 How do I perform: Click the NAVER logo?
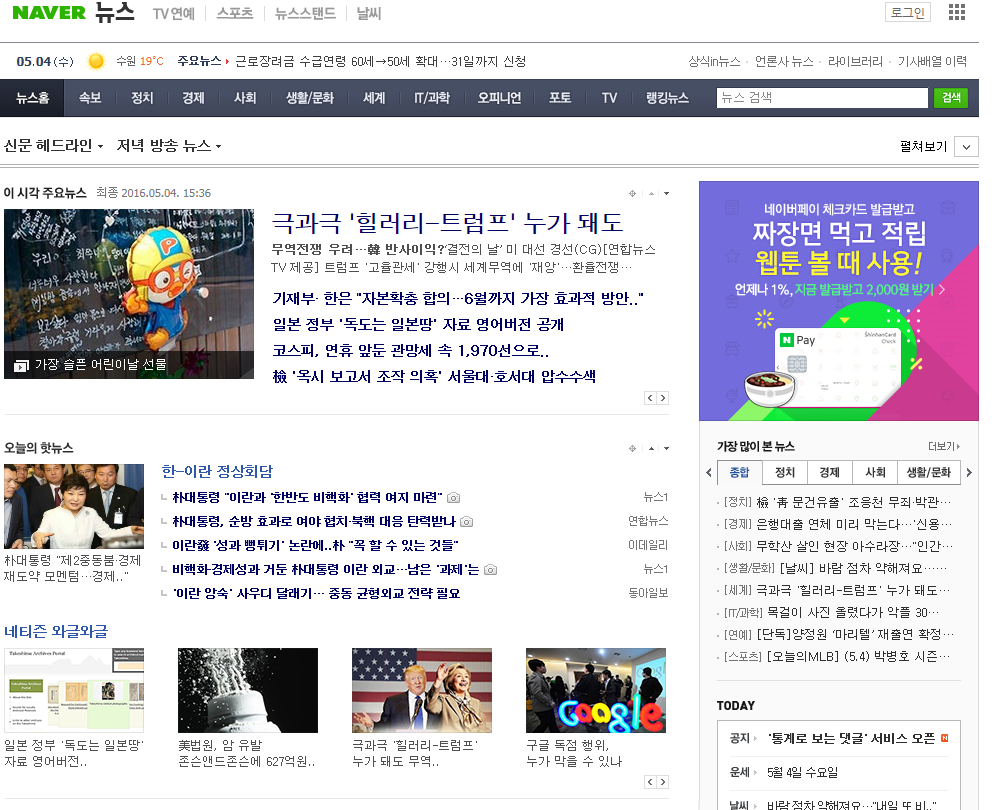[49, 13]
